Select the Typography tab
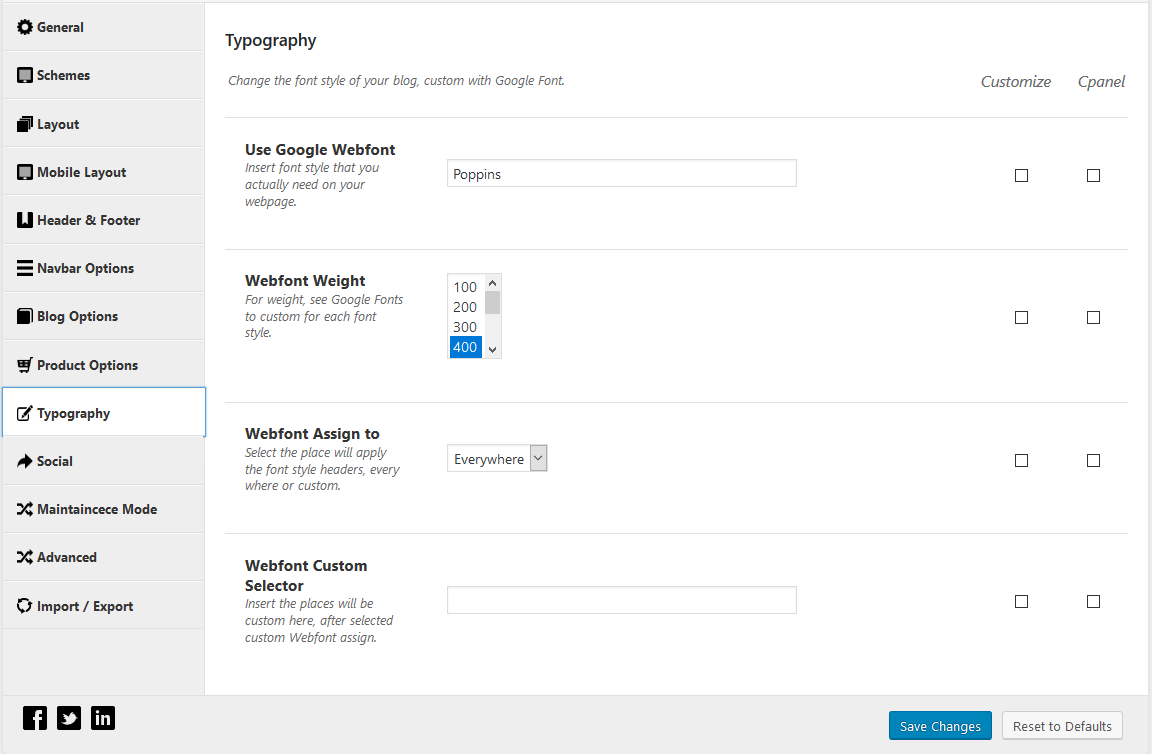 tap(104, 412)
